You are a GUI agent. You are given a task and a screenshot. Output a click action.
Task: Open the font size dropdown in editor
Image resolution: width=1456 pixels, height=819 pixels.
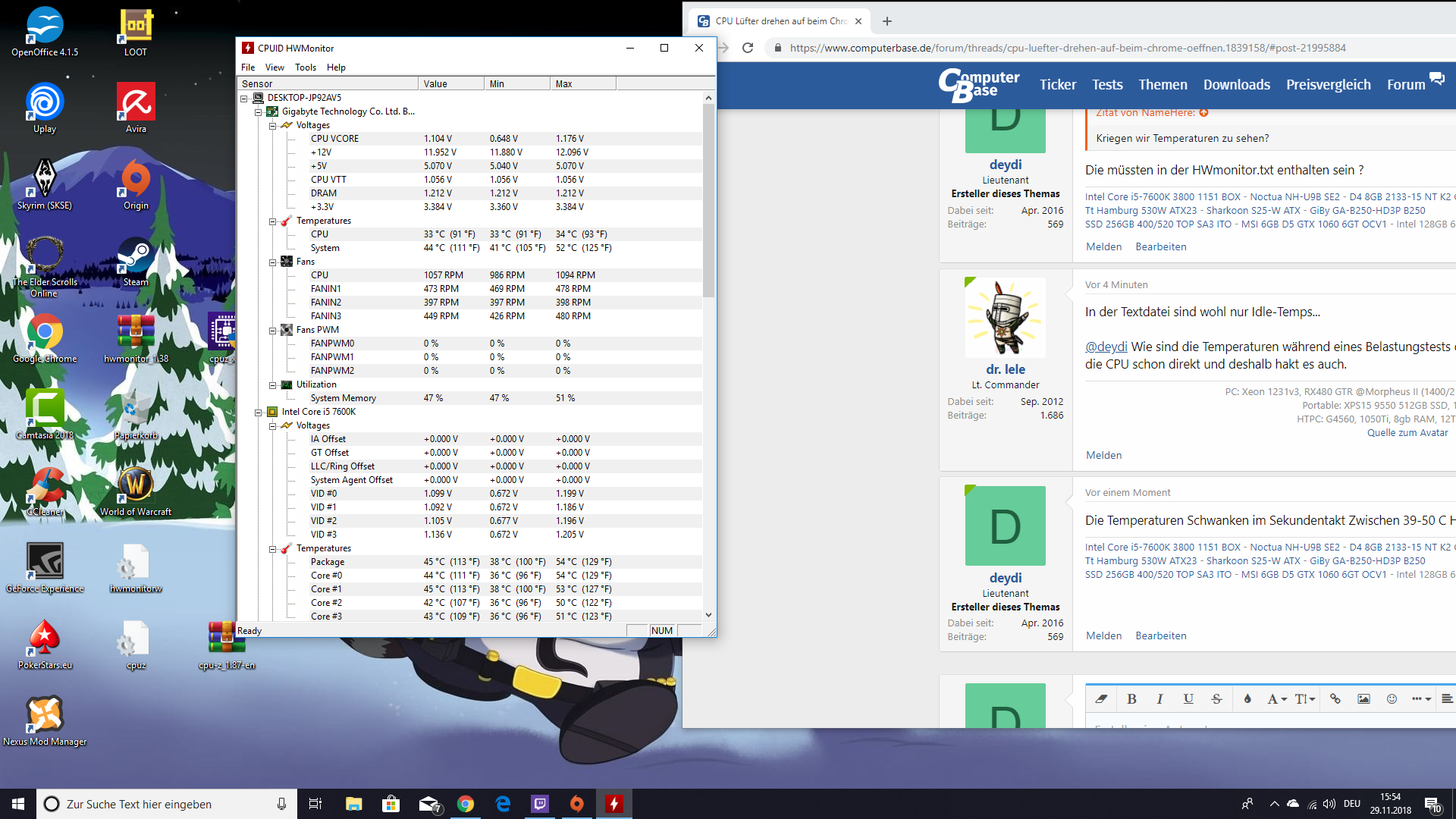(x=1304, y=699)
